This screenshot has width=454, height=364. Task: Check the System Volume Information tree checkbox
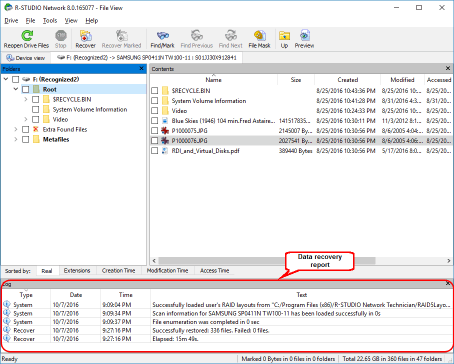pos(35,109)
